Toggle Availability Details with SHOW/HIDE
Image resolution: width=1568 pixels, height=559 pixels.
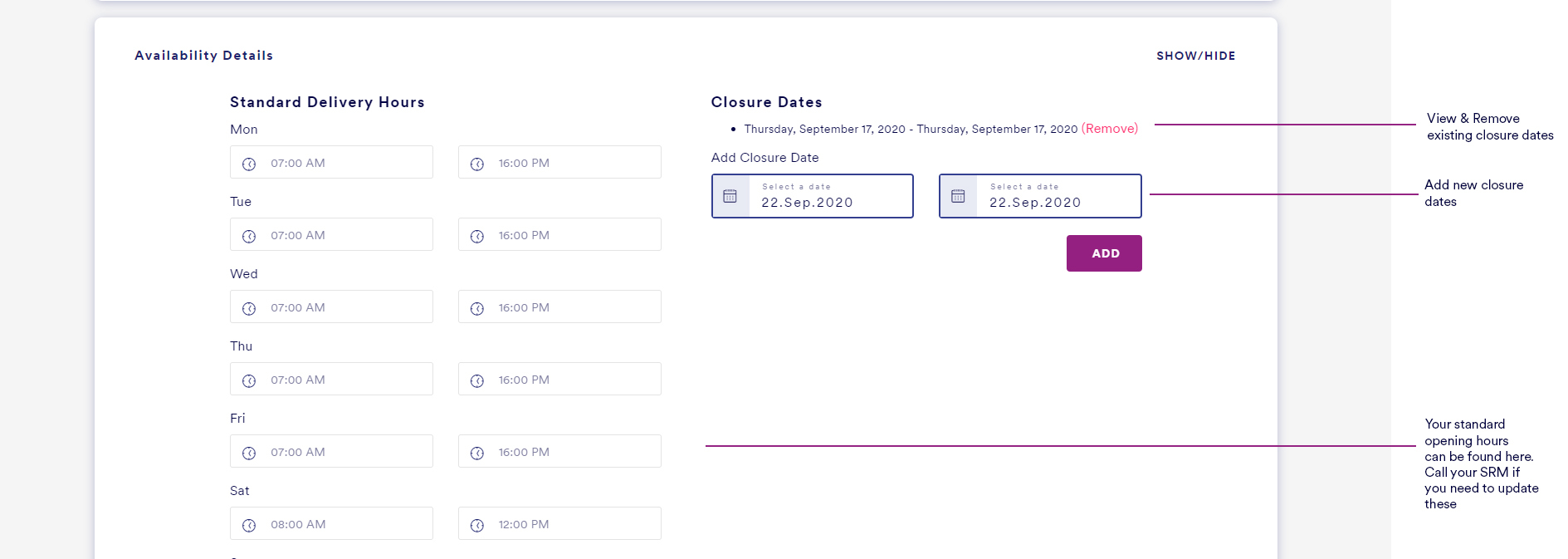tap(1195, 56)
